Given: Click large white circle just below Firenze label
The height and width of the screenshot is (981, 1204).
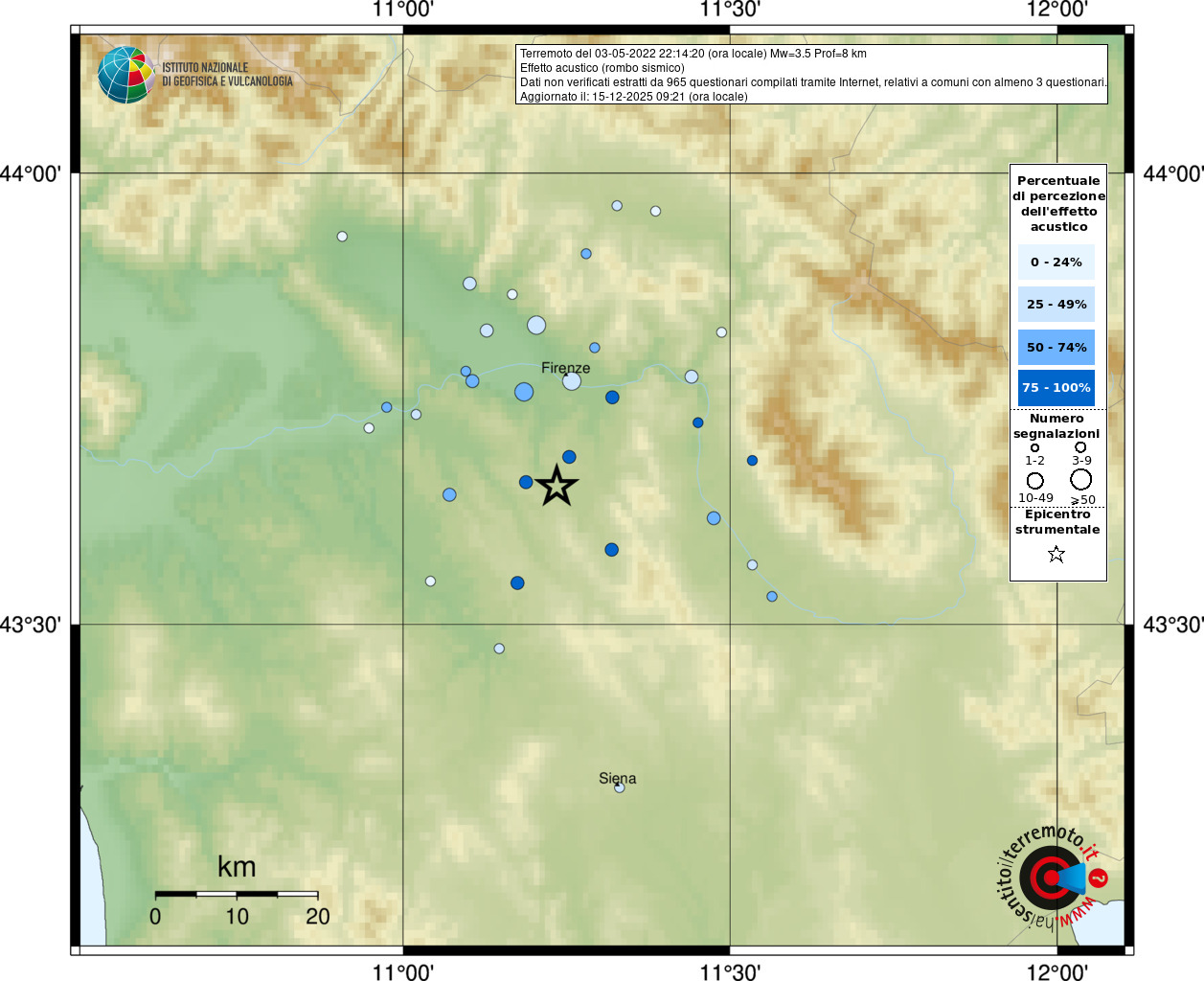Looking at the screenshot, I should pyautogui.click(x=572, y=381).
